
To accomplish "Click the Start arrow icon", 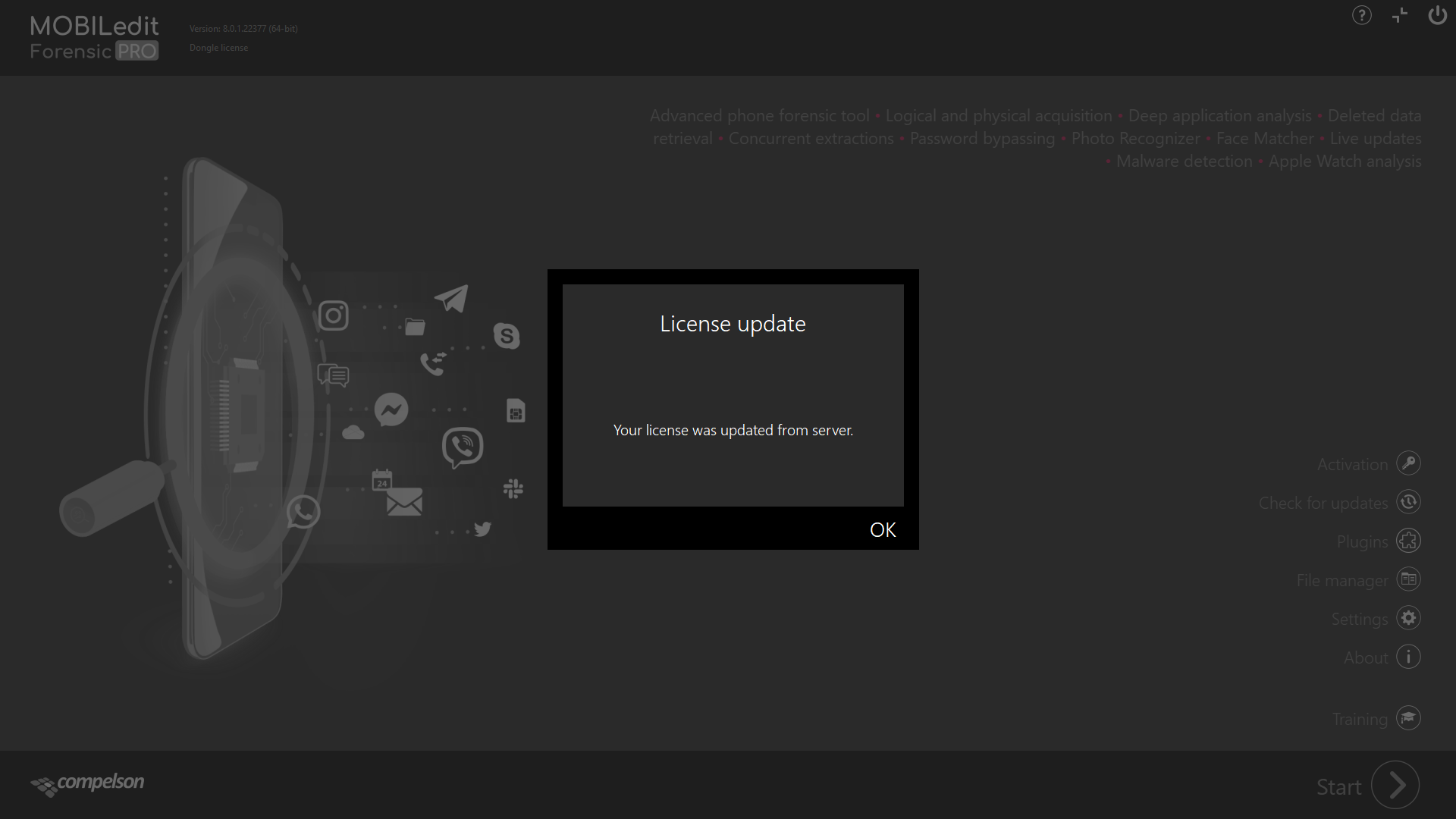I will coord(1394,785).
